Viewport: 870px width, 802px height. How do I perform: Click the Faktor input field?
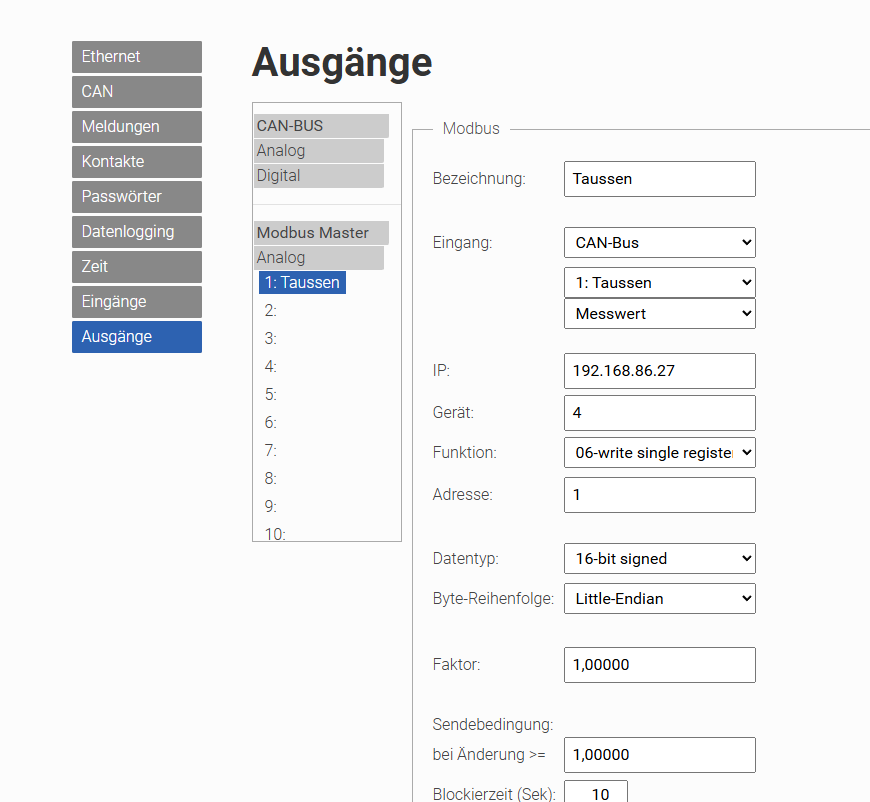(659, 665)
